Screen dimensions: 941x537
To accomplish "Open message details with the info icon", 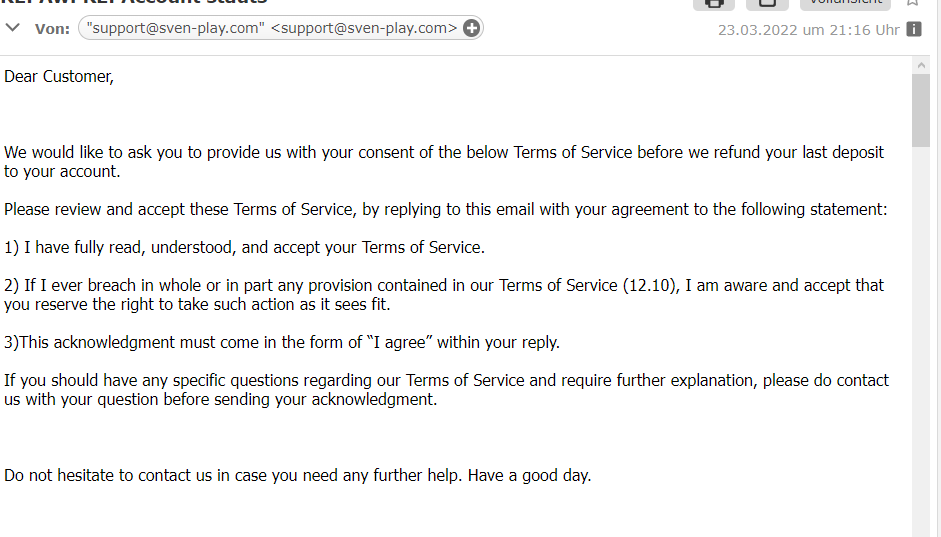I will (914, 29).
